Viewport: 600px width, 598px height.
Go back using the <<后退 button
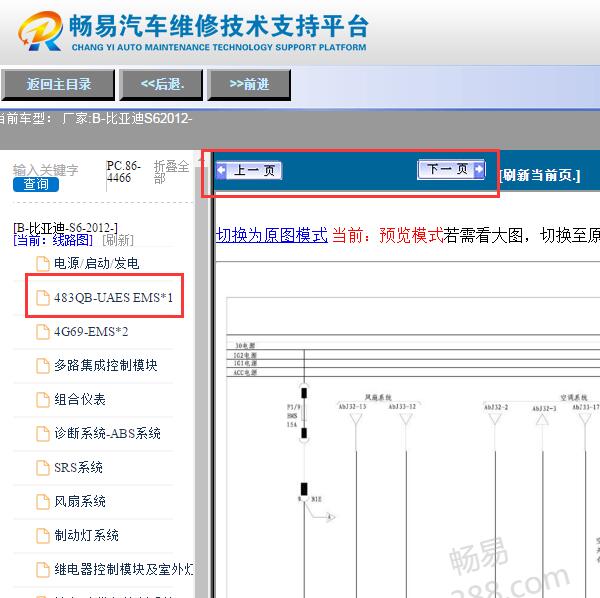pyautogui.click(x=161, y=85)
